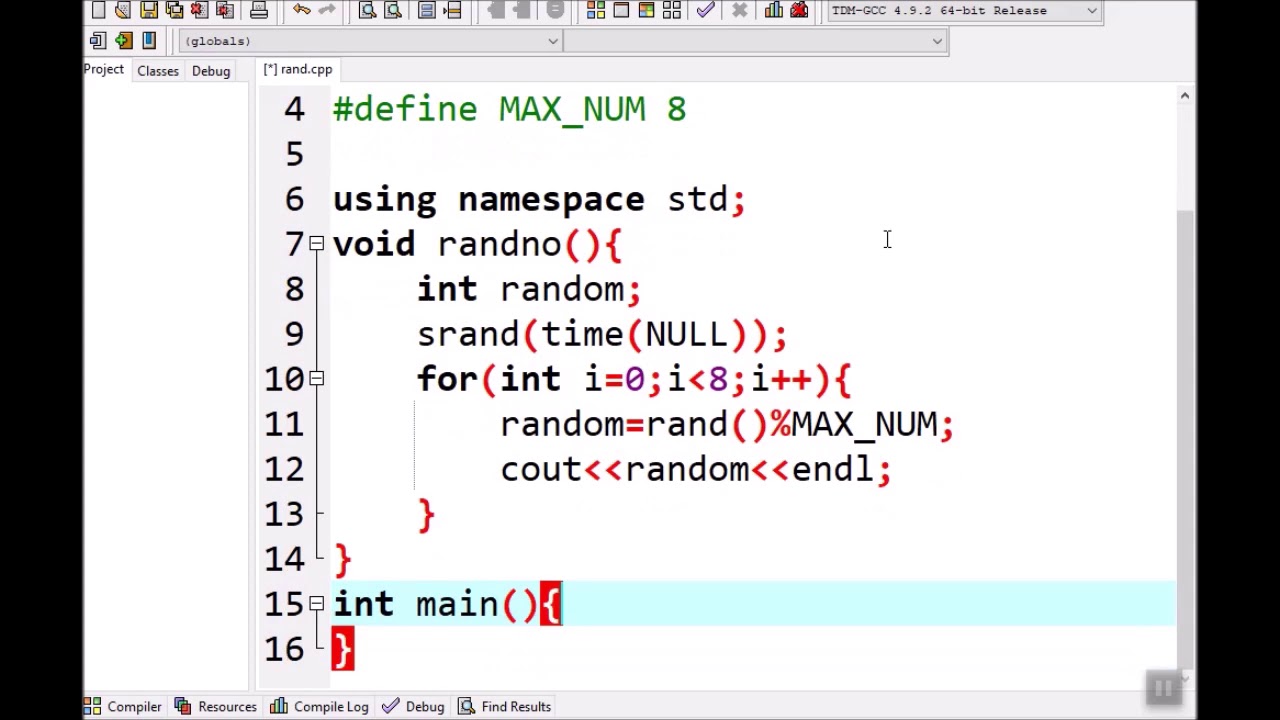Collapse the main function at line 15

click(x=316, y=604)
